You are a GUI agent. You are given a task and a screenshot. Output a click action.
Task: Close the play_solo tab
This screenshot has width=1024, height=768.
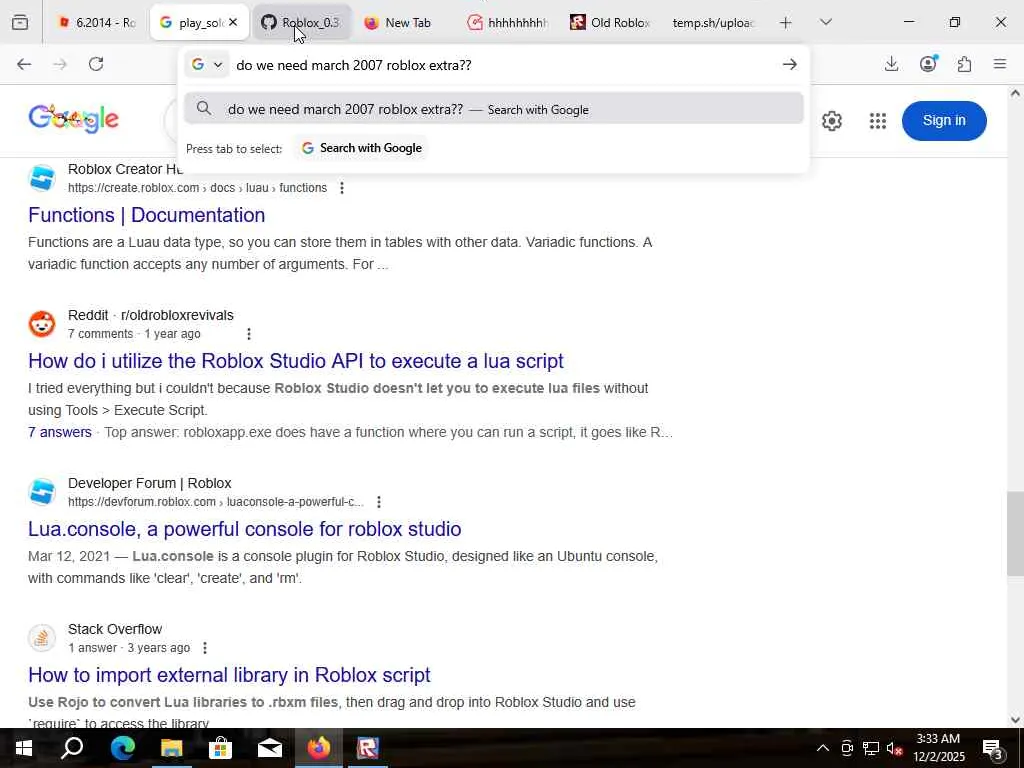[233, 23]
